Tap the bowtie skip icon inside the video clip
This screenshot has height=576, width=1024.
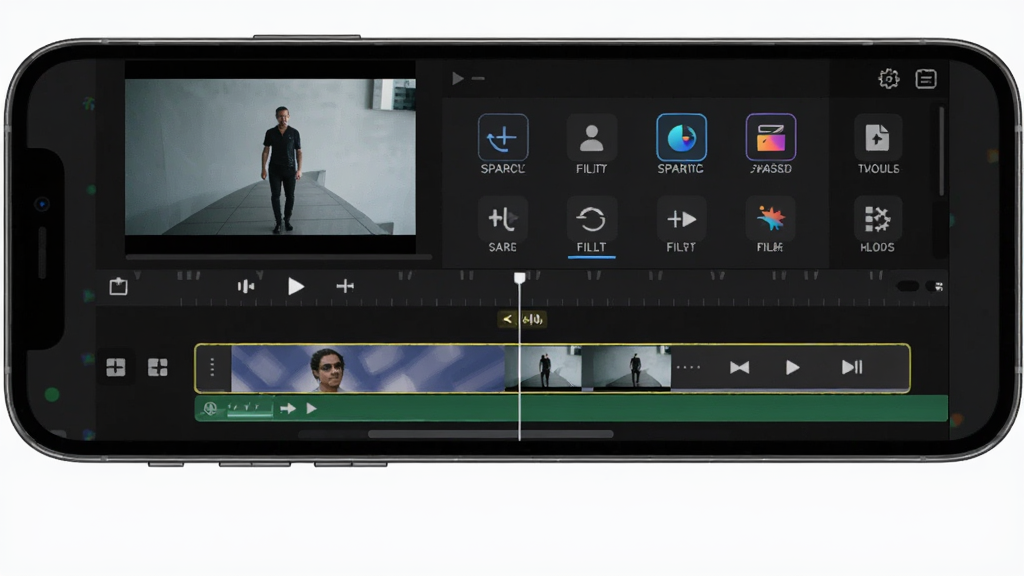click(739, 368)
